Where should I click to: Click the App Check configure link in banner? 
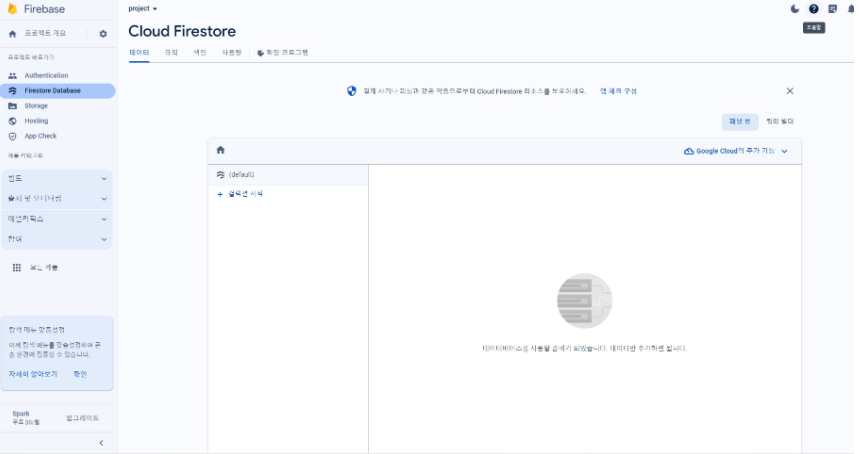[x=618, y=91]
